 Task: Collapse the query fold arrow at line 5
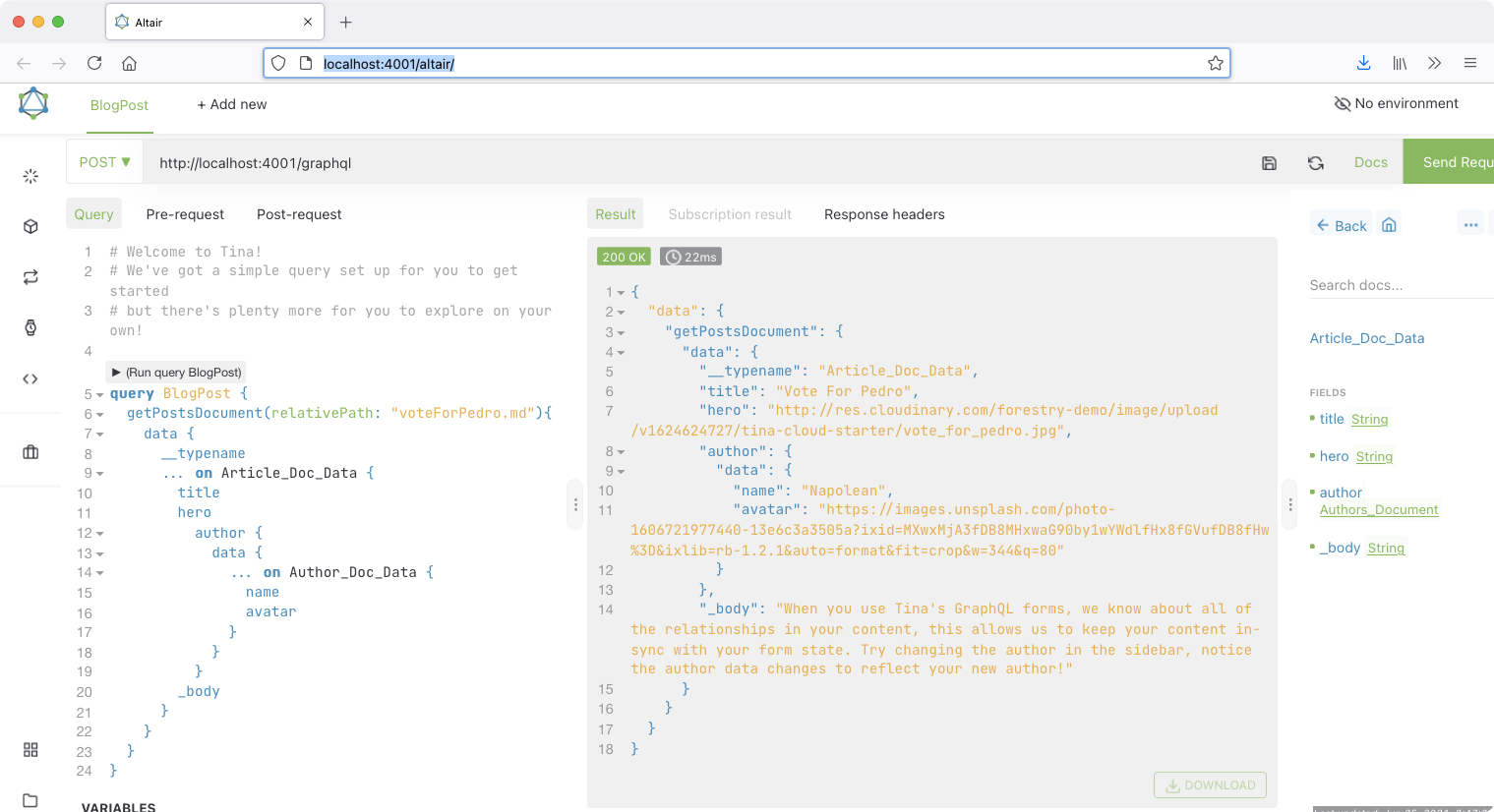100,395
